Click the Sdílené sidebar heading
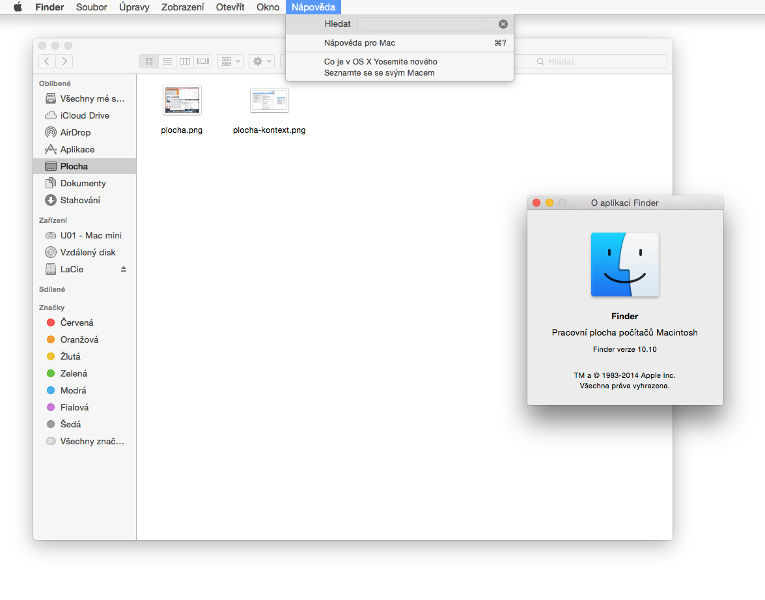This screenshot has height=600, width=765. (52, 289)
